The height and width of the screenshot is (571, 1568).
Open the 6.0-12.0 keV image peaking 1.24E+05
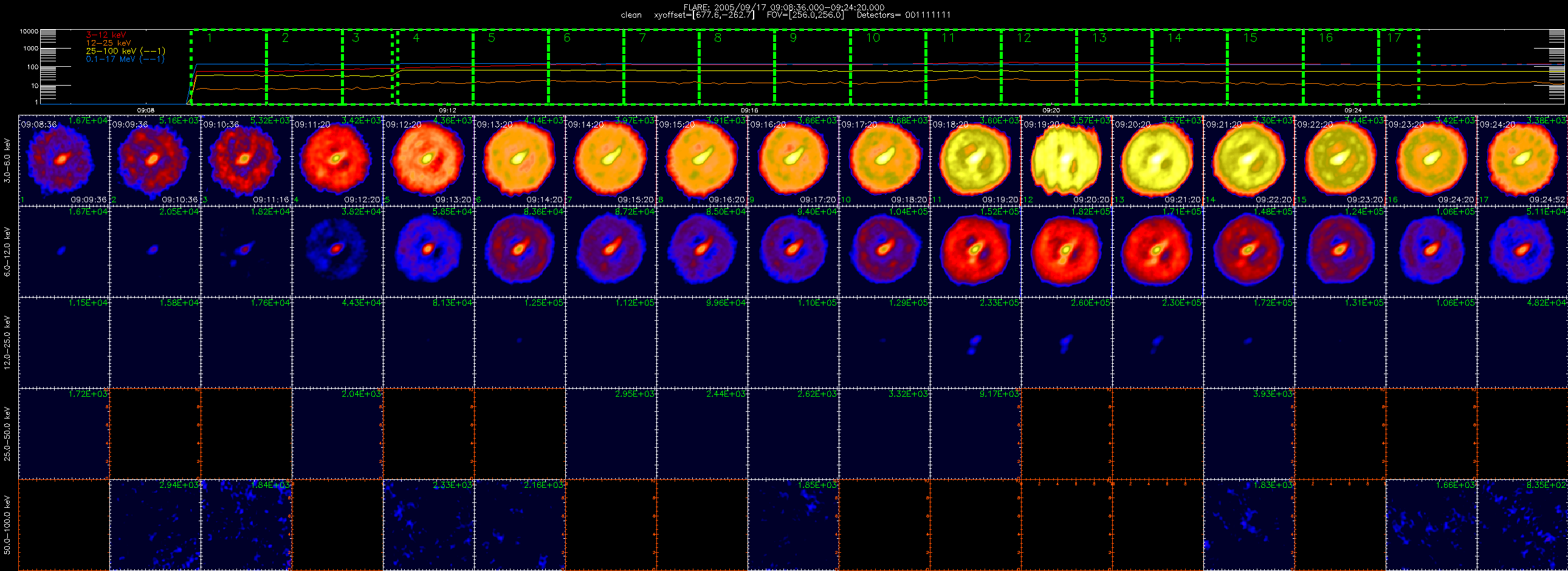coord(1341,251)
